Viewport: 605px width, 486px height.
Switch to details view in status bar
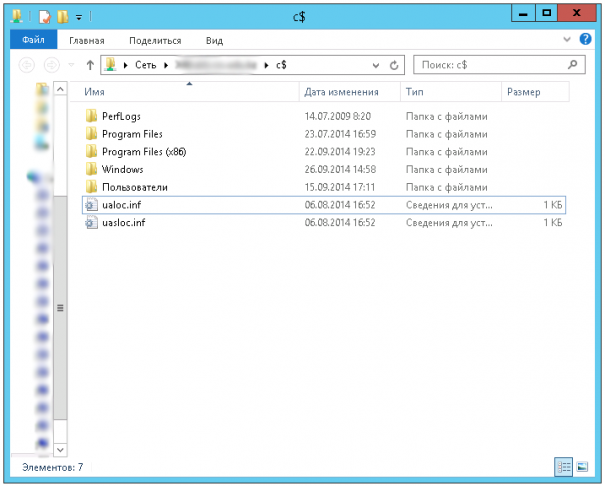pyautogui.click(x=561, y=467)
